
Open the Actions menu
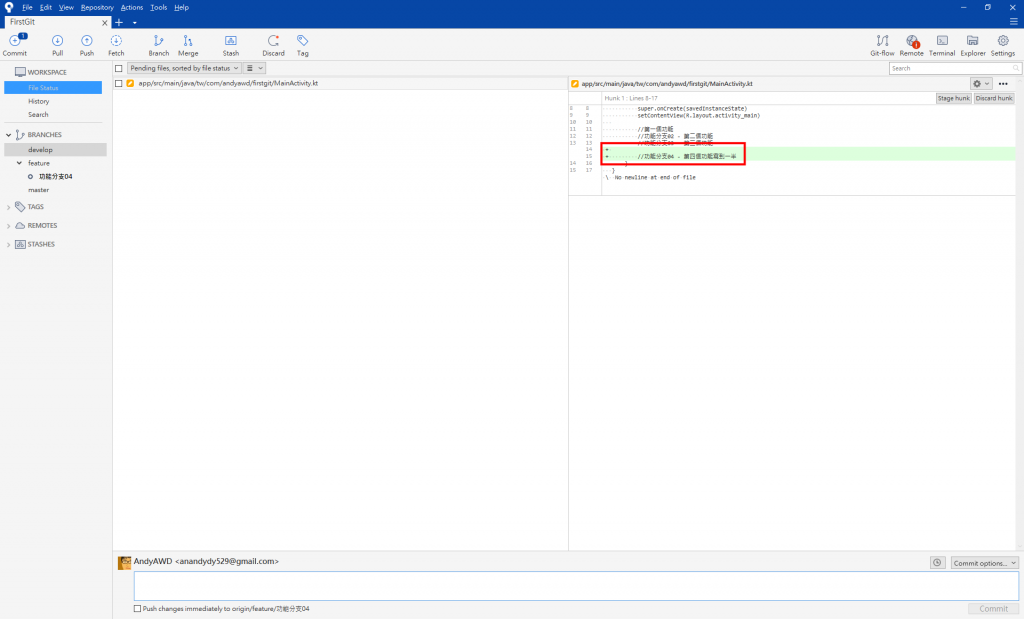[x=132, y=7]
